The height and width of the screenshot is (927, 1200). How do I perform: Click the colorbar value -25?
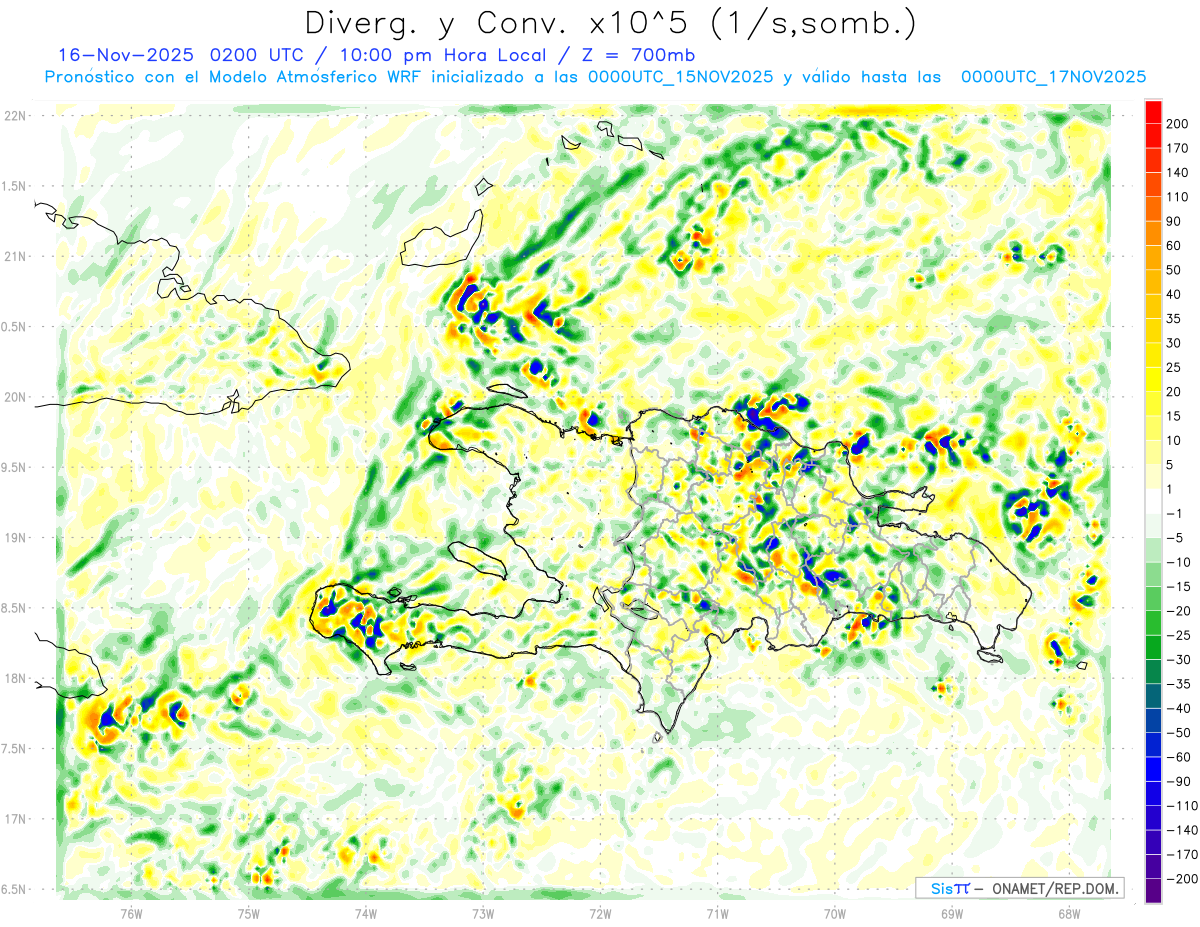[1179, 635]
